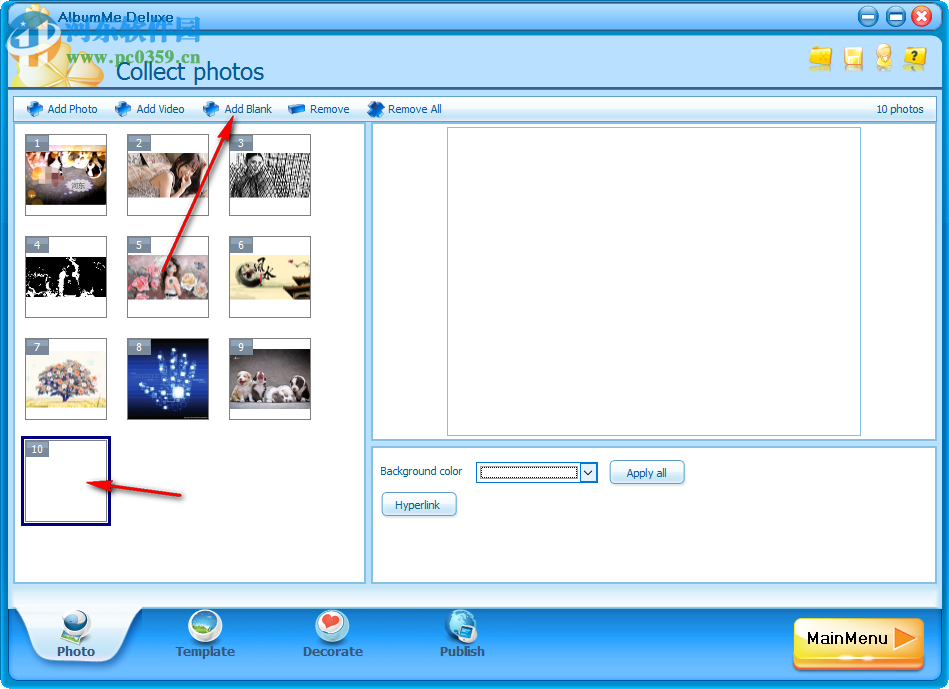Click the Apply all button
The image size is (949, 689).
point(646,472)
